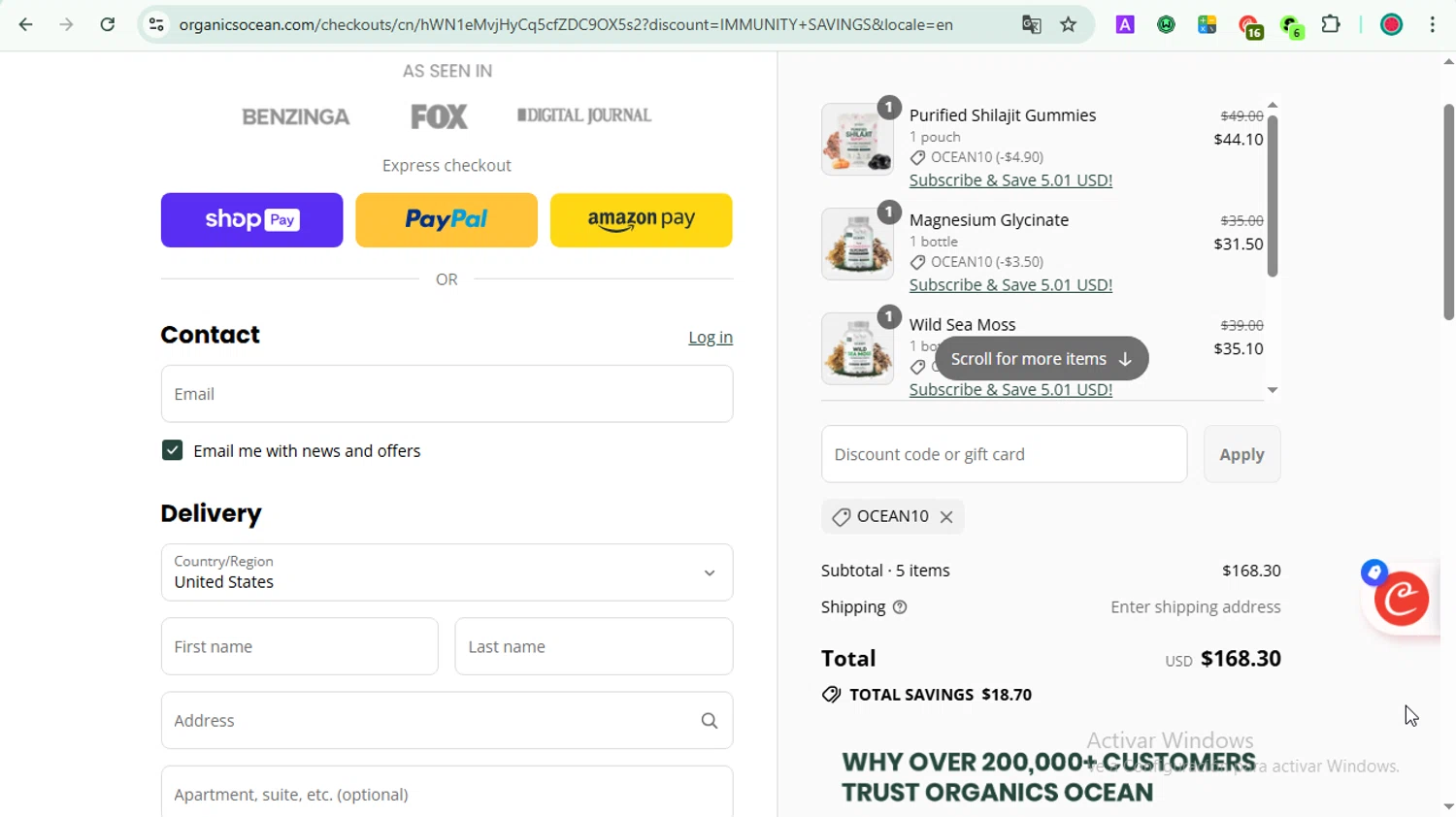Viewport: 1456px width, 817px height.
Task: Focus the Address field
Action: tap(447, 720)
